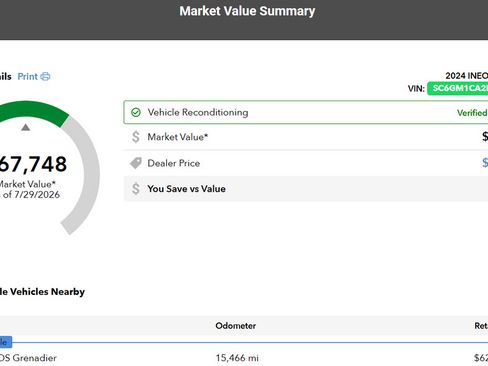Click the 15,466 mi odometer value
Image resolution: width=488 pixels, height=366 pixels.
coord(237,358)
